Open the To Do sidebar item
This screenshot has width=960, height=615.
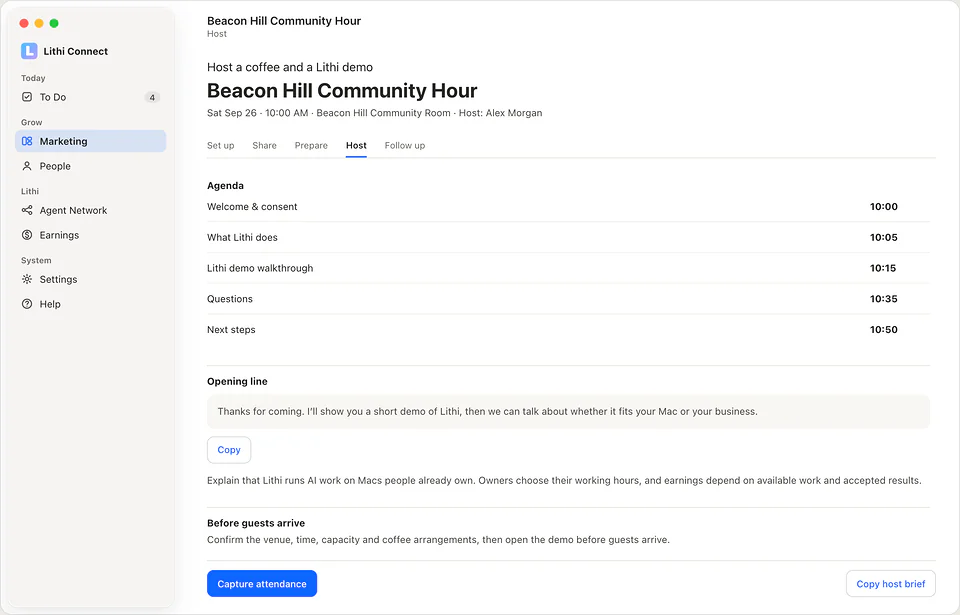[x=91, y=97]
